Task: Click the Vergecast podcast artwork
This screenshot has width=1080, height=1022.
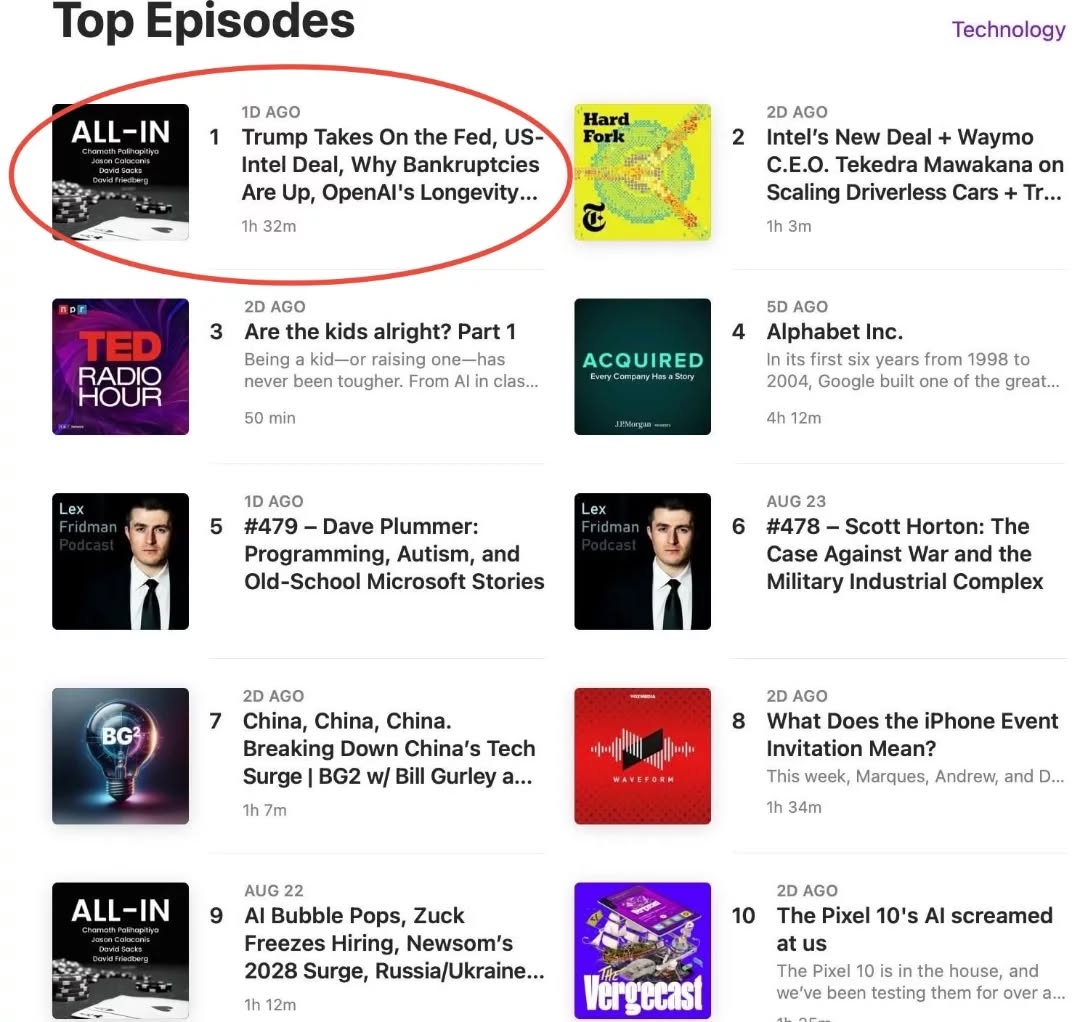Action: tap(643, 950)
